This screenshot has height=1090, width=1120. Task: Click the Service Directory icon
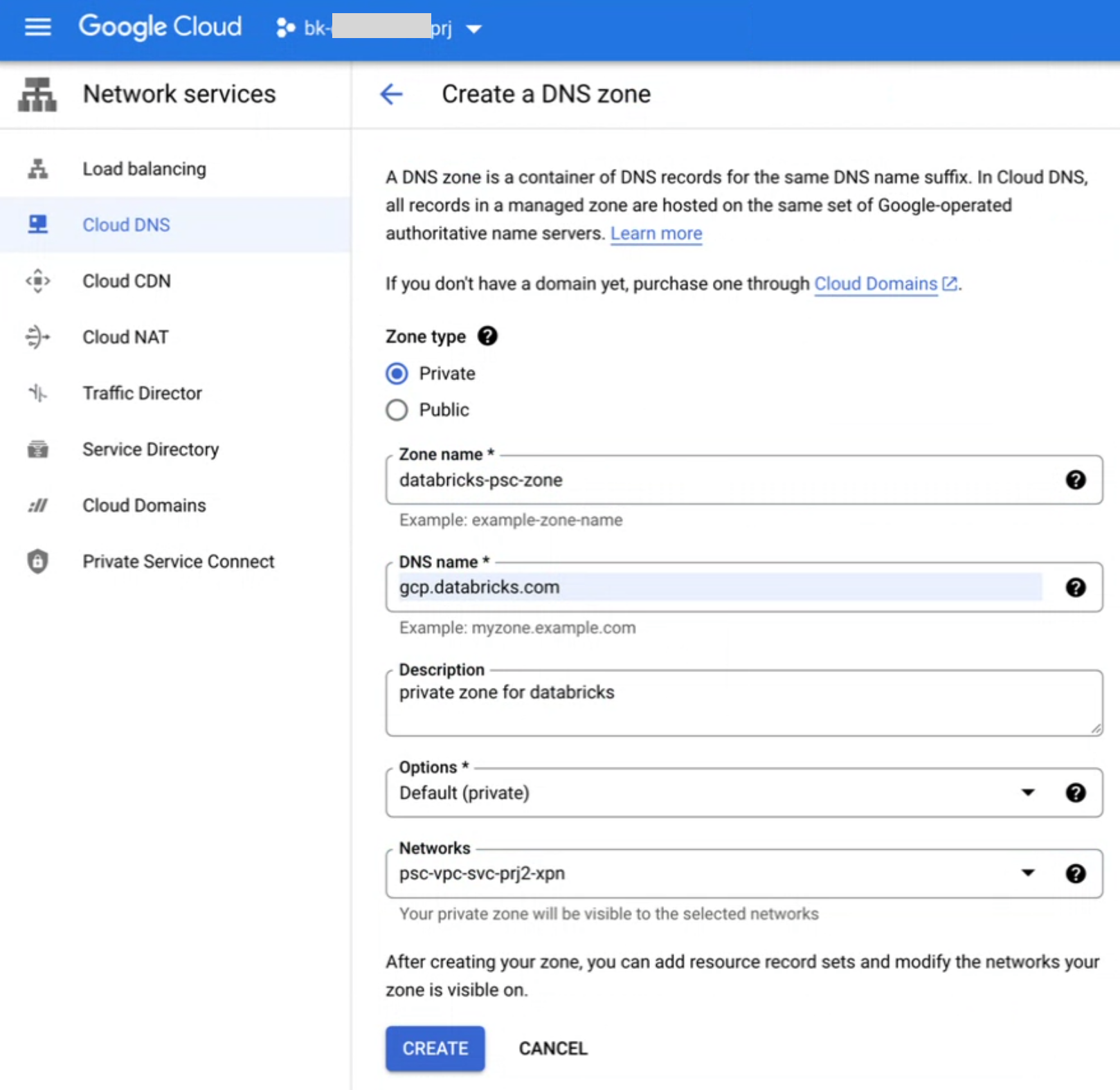point(38,449)
